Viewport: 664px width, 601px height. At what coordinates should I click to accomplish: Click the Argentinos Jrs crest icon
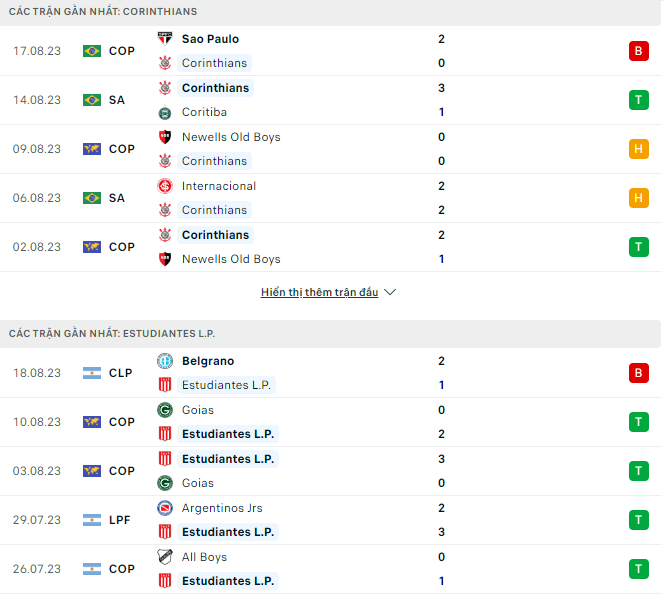point(165,508)
